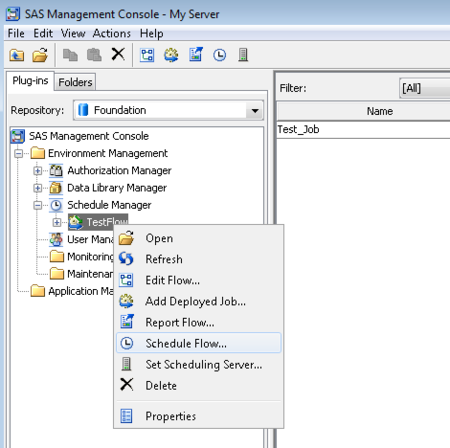Expand the Data Library Manager node

[38, 188]
